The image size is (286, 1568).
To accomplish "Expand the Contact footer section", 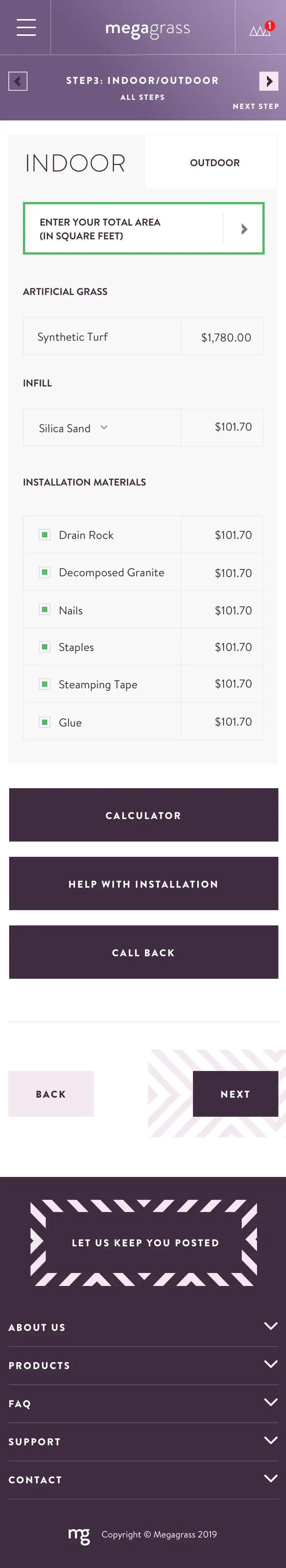I will 143,1479.
